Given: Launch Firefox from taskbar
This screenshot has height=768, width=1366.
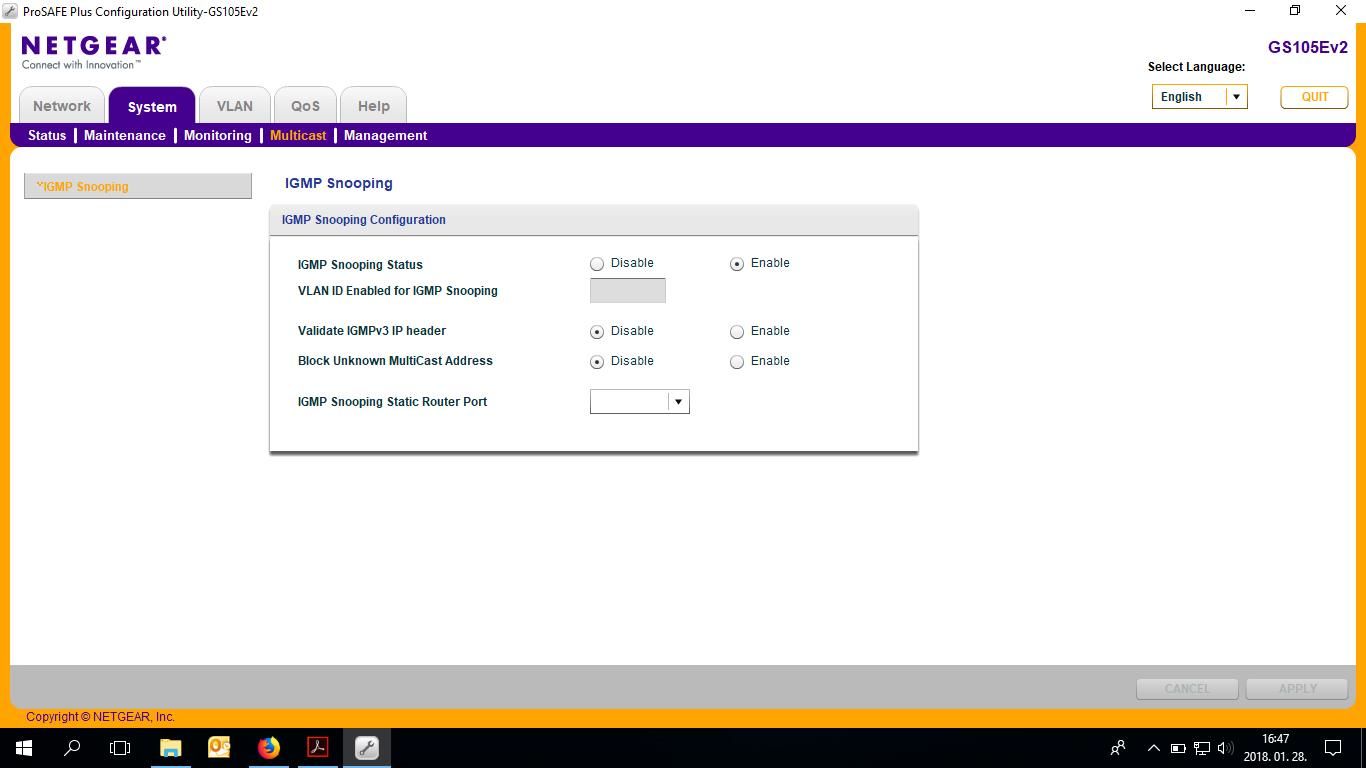Looking at the screenshot, I should pos(268,747).
